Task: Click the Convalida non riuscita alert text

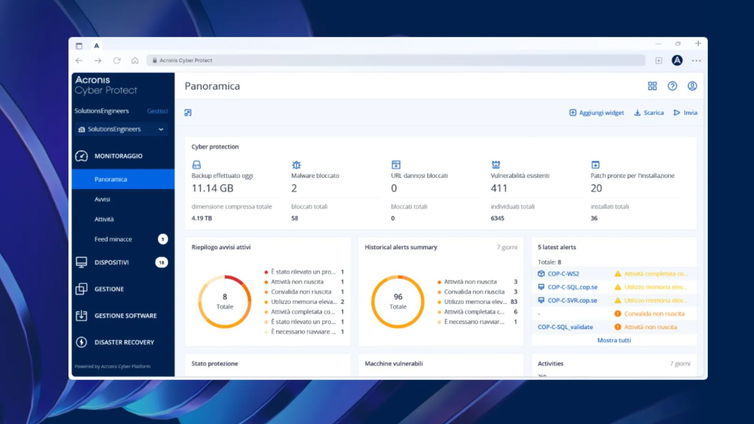Action: [654, 313]
